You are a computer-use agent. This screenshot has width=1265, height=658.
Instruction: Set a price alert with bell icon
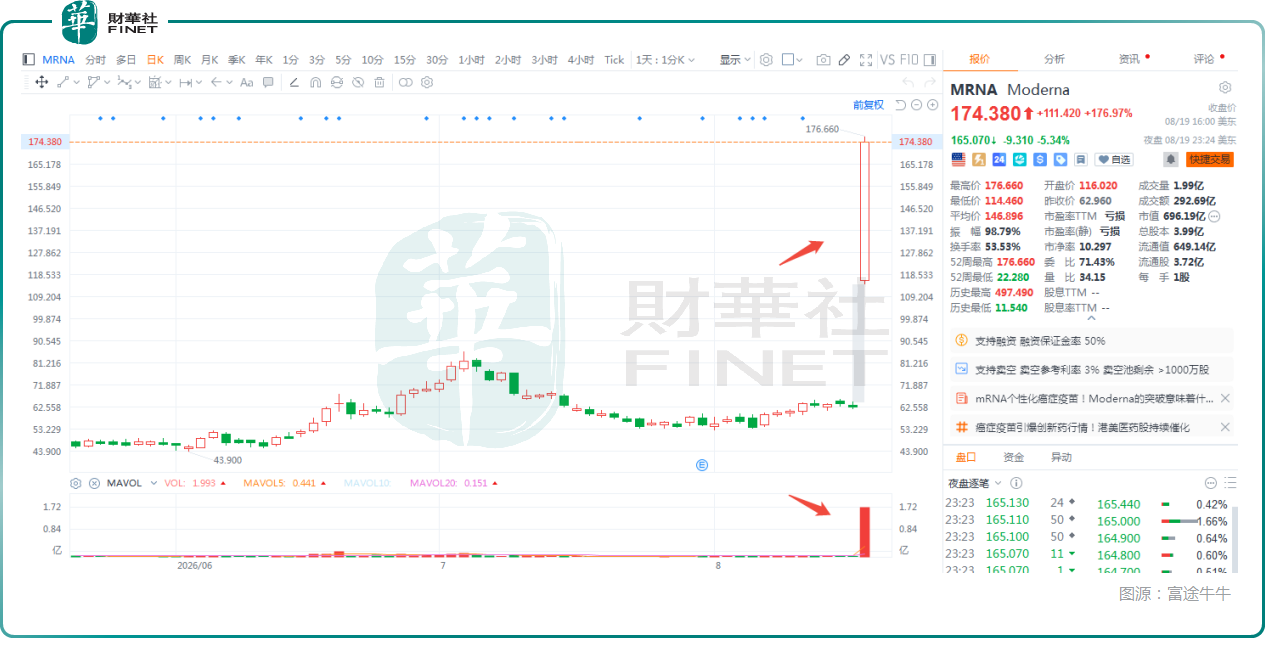pyautogui.click(x=1171, y=159)
